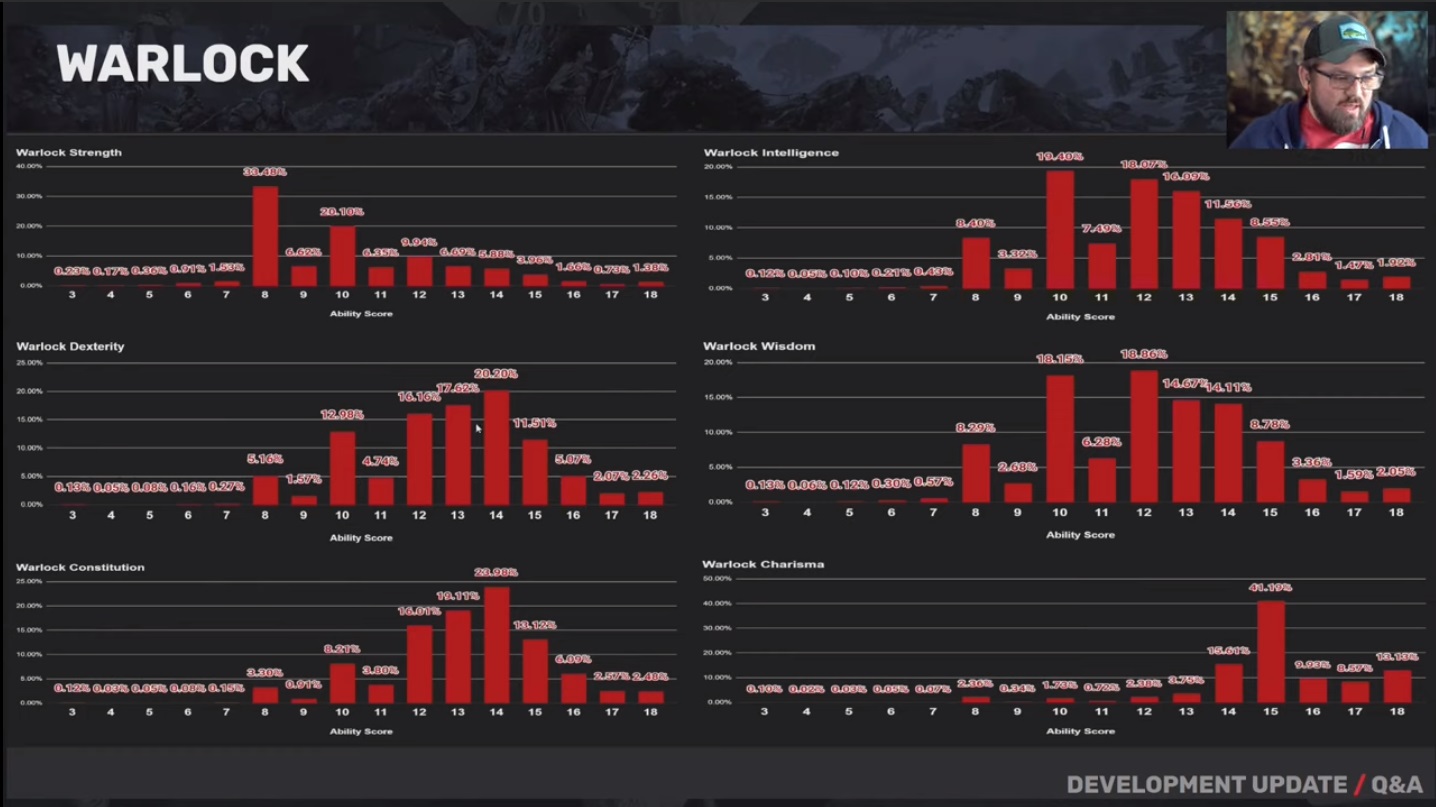Click the Warlock Constitution chart title

[x=80, y=567]
